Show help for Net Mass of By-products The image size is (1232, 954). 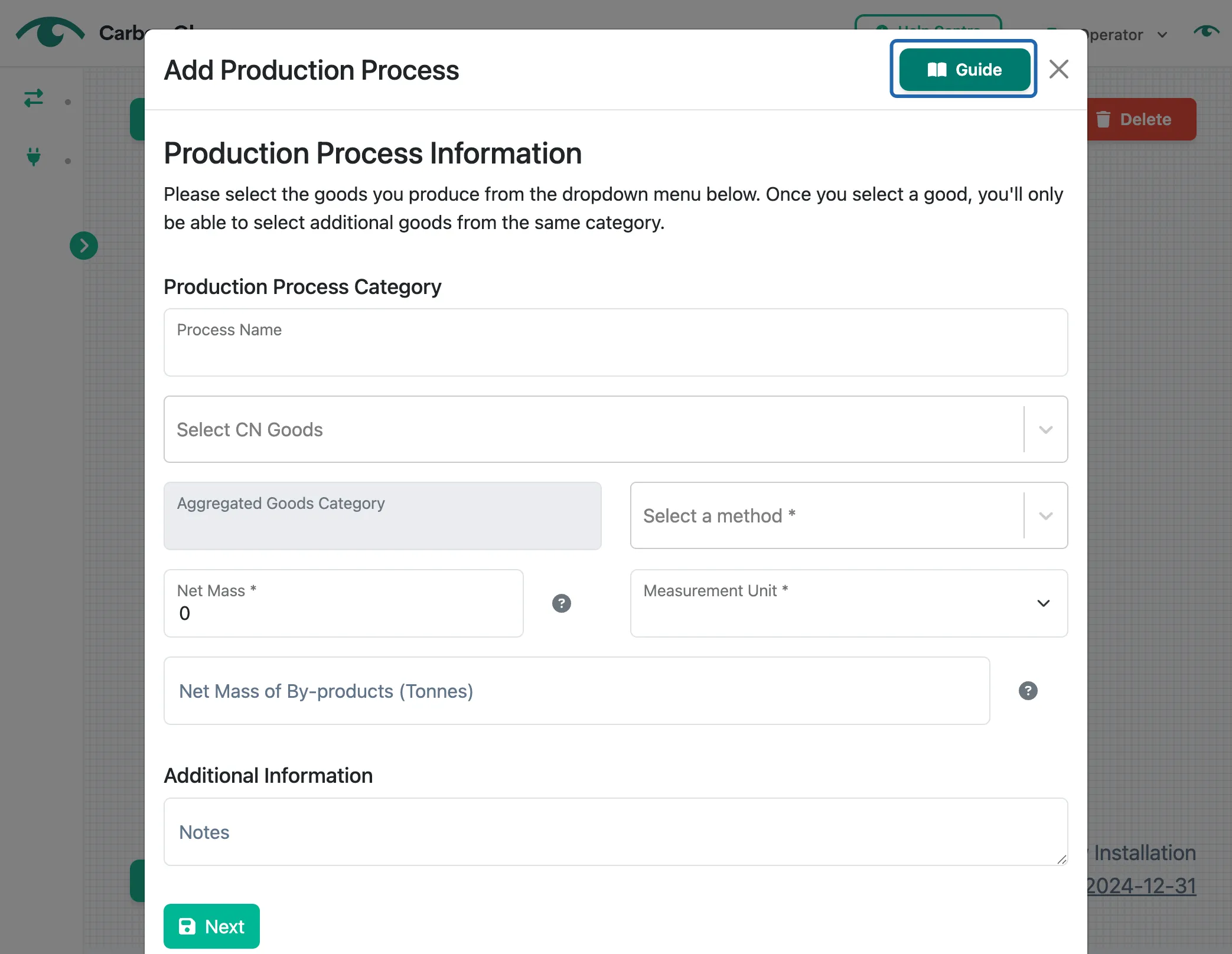coord(1028,691)
